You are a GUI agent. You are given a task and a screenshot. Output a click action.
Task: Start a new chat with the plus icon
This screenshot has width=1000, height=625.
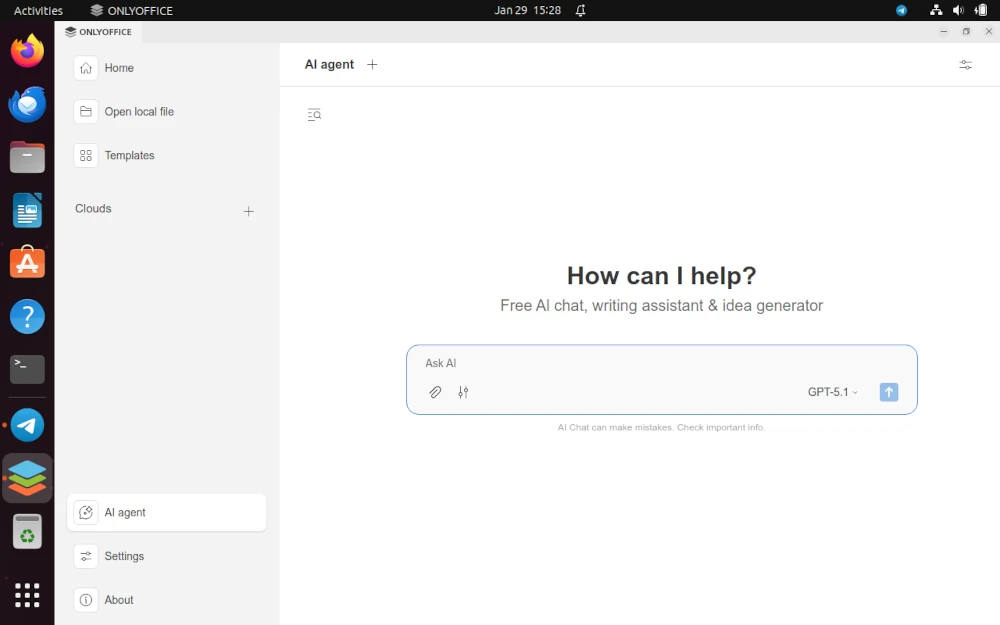pos(372,64)
